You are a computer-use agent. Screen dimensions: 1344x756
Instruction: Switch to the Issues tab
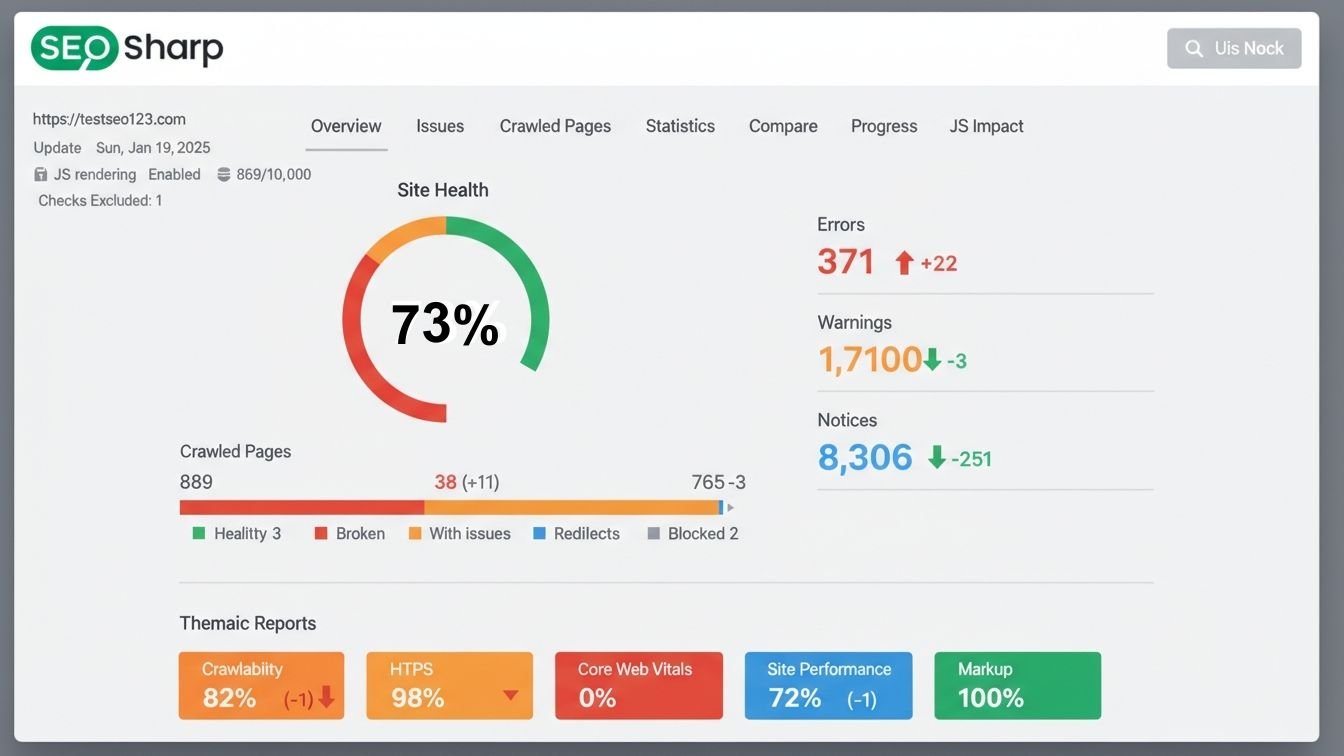[x=440, y=126]
